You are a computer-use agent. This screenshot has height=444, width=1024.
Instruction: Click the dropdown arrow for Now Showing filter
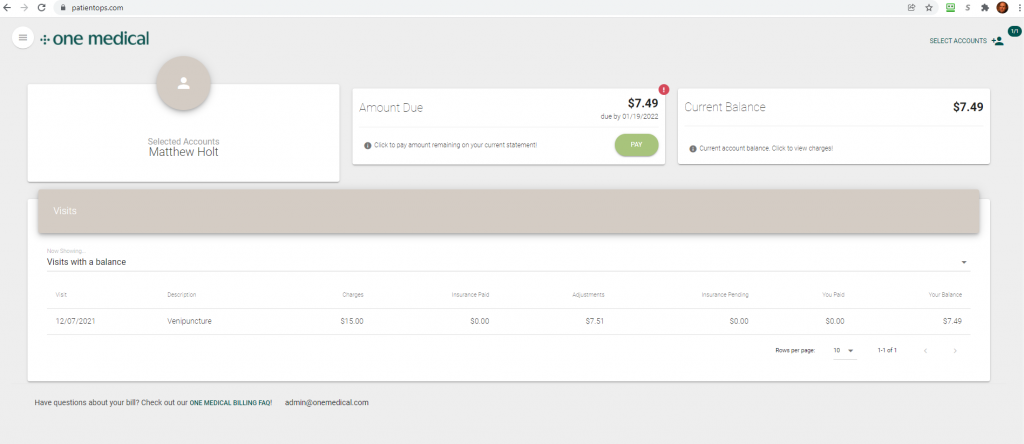tap(964, 262)
